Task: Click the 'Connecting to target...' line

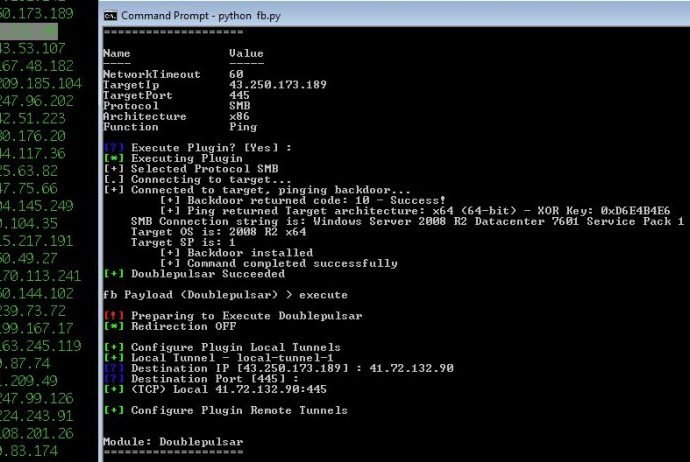Action: coord(197,180)
